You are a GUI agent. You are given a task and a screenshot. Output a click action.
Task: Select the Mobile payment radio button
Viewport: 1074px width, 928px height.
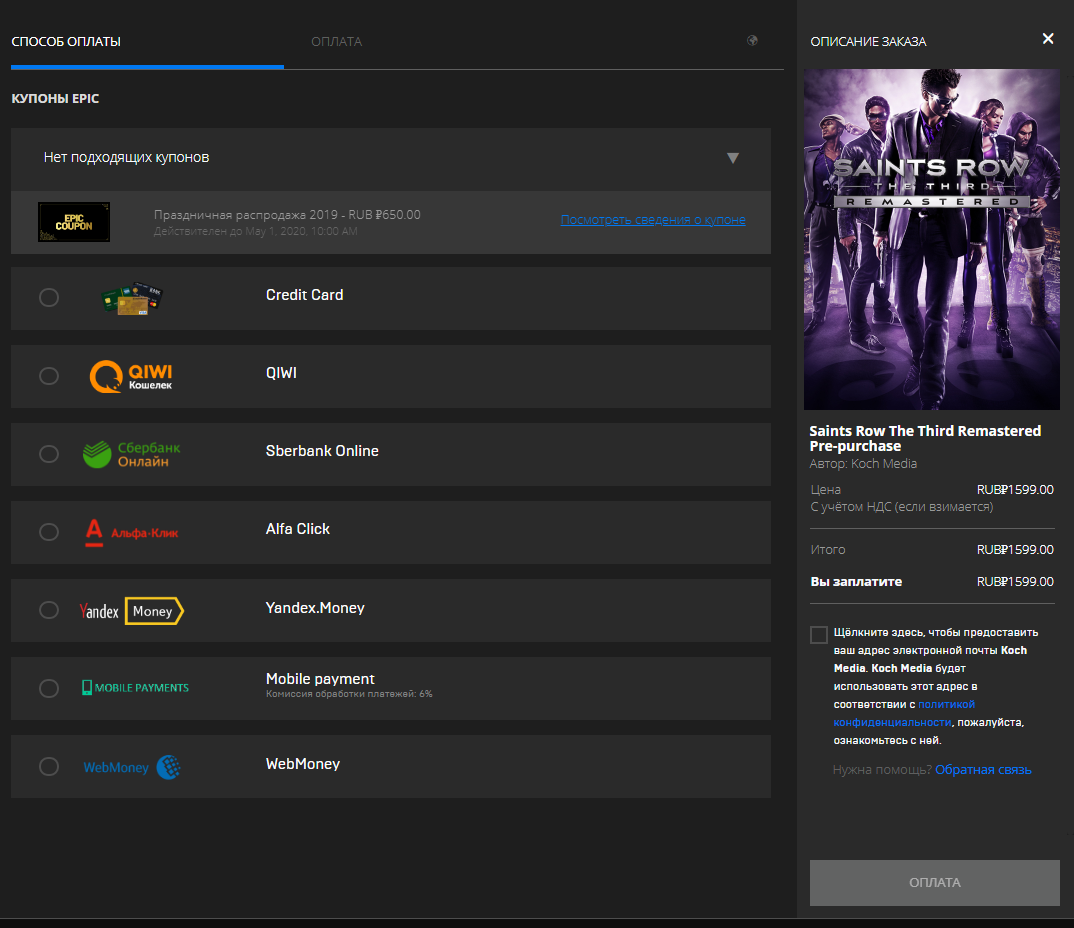49,688
